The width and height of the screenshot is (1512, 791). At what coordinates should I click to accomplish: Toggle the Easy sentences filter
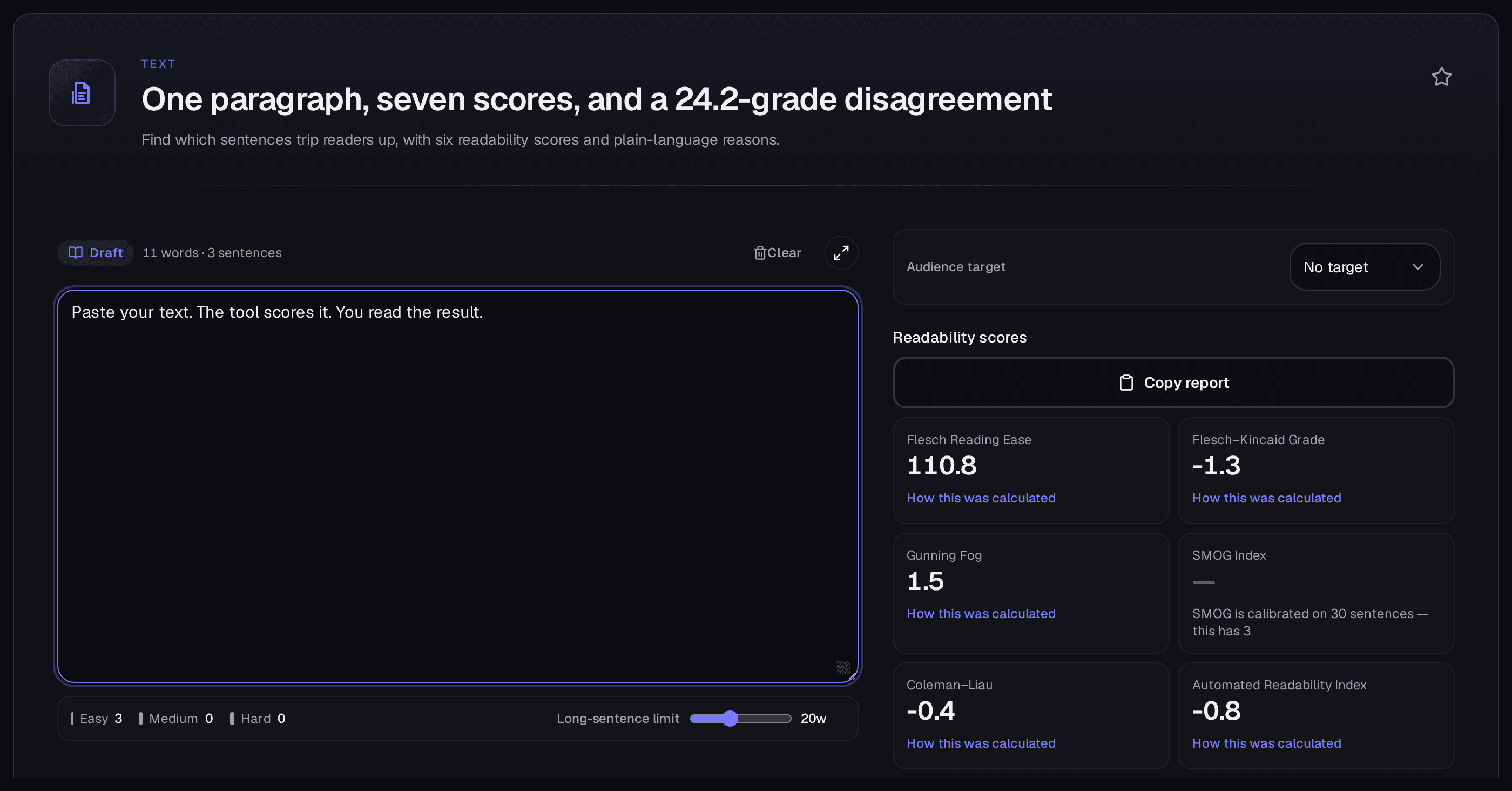[97, 718]
